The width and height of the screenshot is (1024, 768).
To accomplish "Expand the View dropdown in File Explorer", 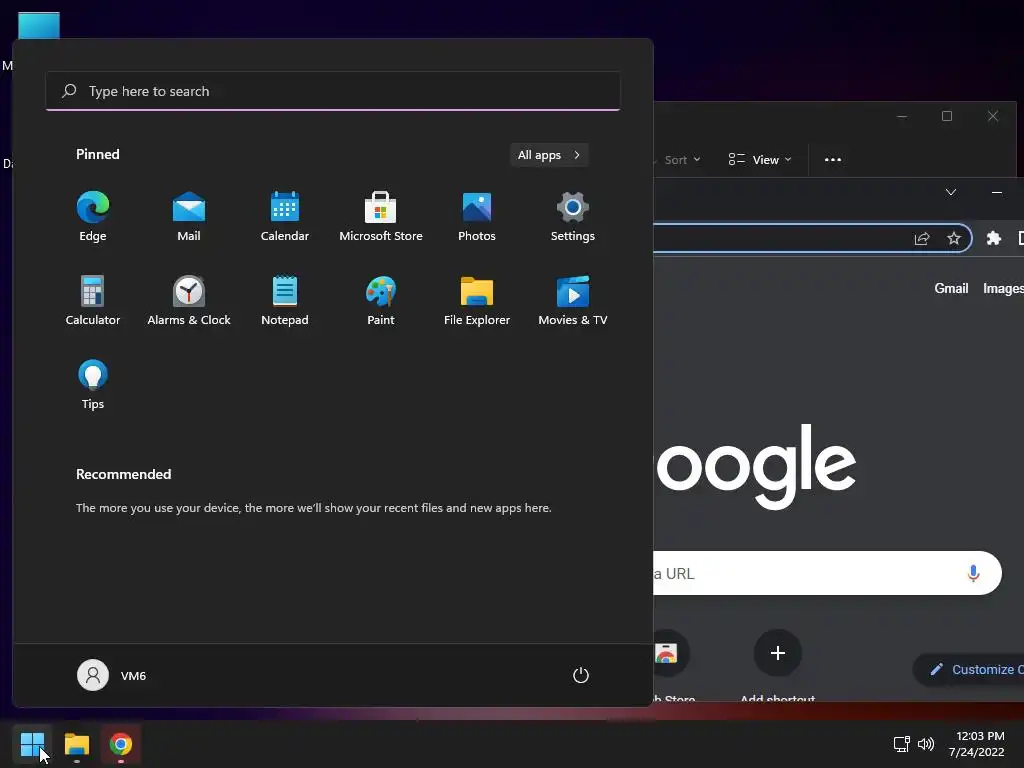I will [760, 159].
